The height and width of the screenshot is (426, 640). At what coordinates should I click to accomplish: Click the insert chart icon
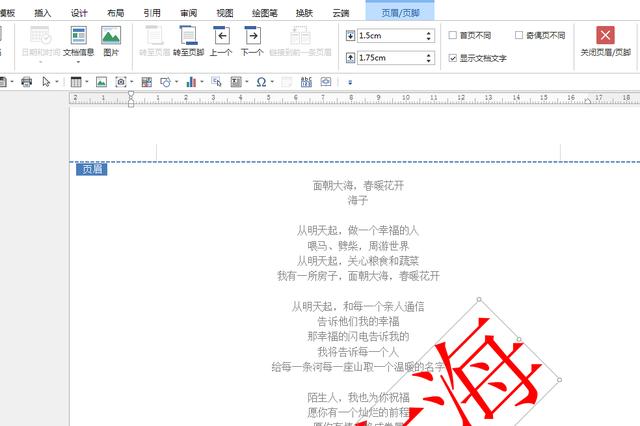[191, 82]
